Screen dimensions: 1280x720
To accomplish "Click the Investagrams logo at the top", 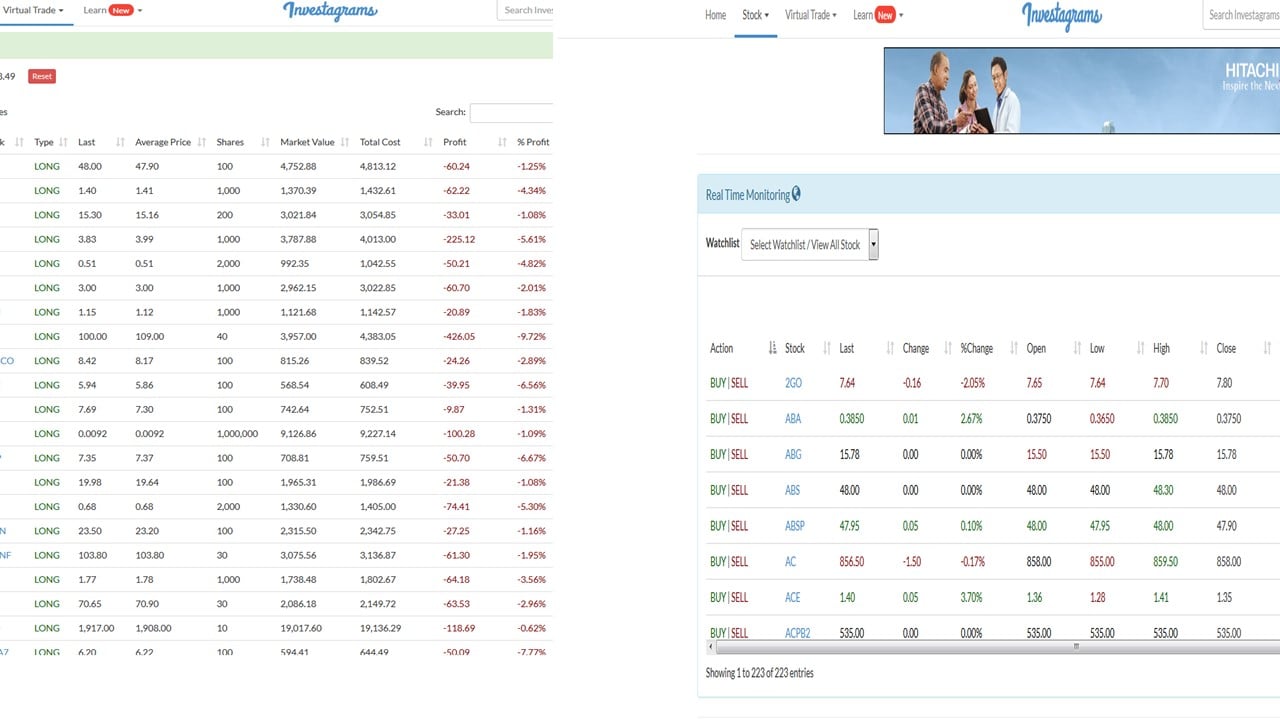I will (x=1061, y=16).
